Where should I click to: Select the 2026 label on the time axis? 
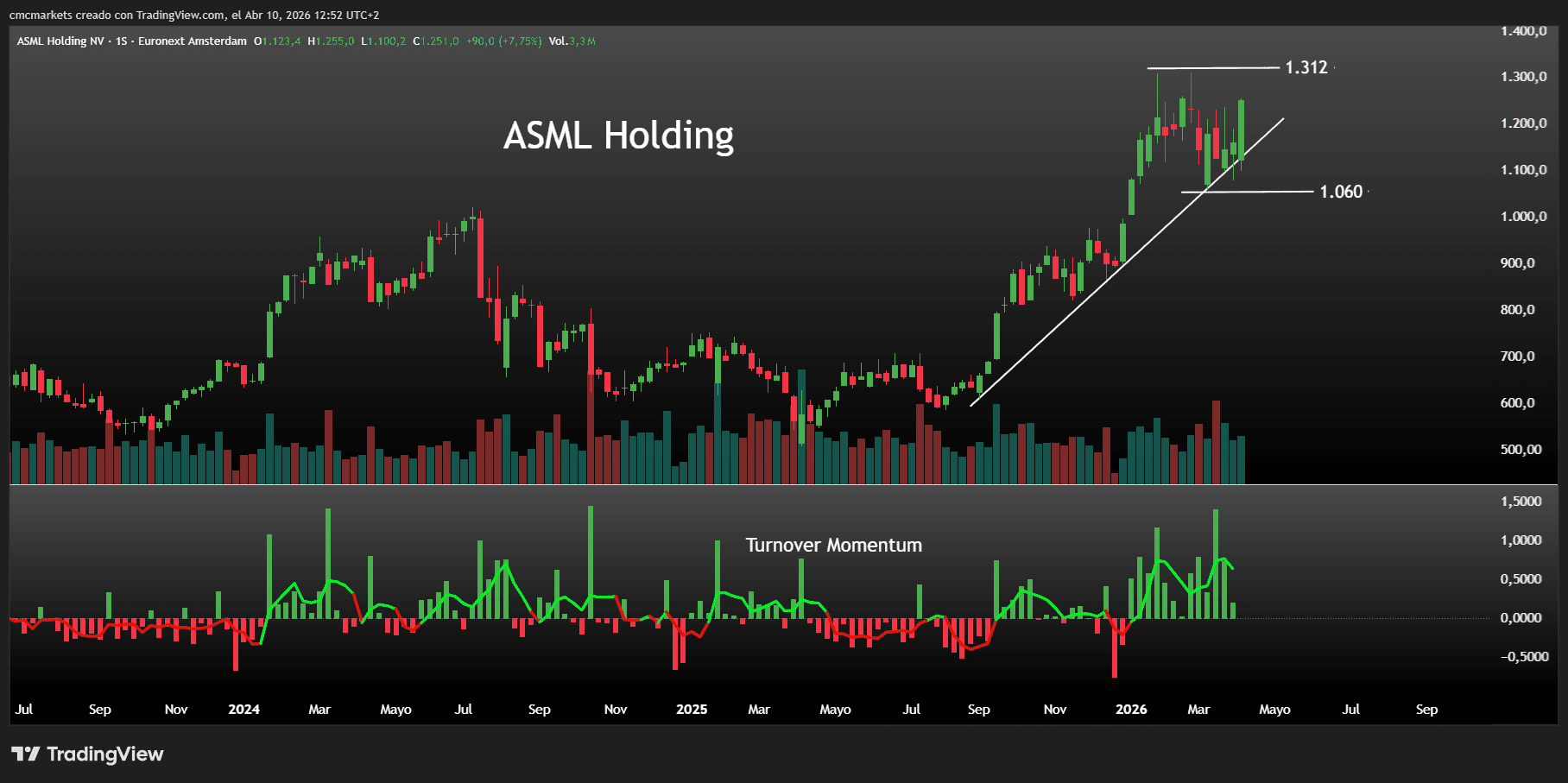pyautogui.click(x=1131, y=709)
